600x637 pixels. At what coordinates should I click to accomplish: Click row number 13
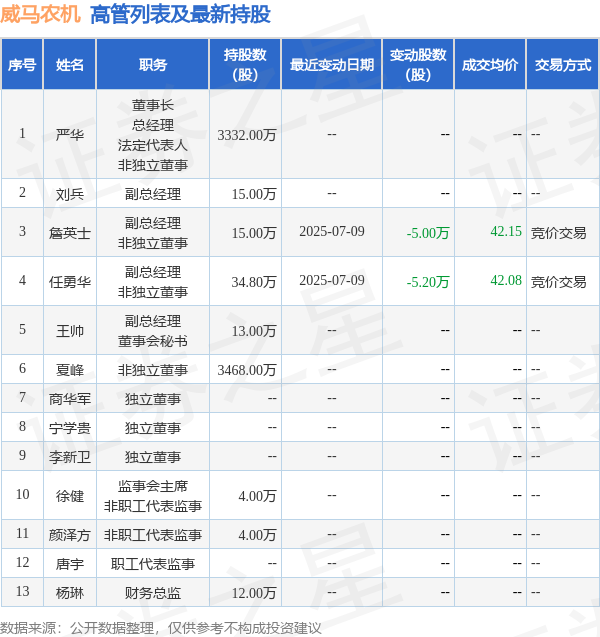tap(22, 591)
